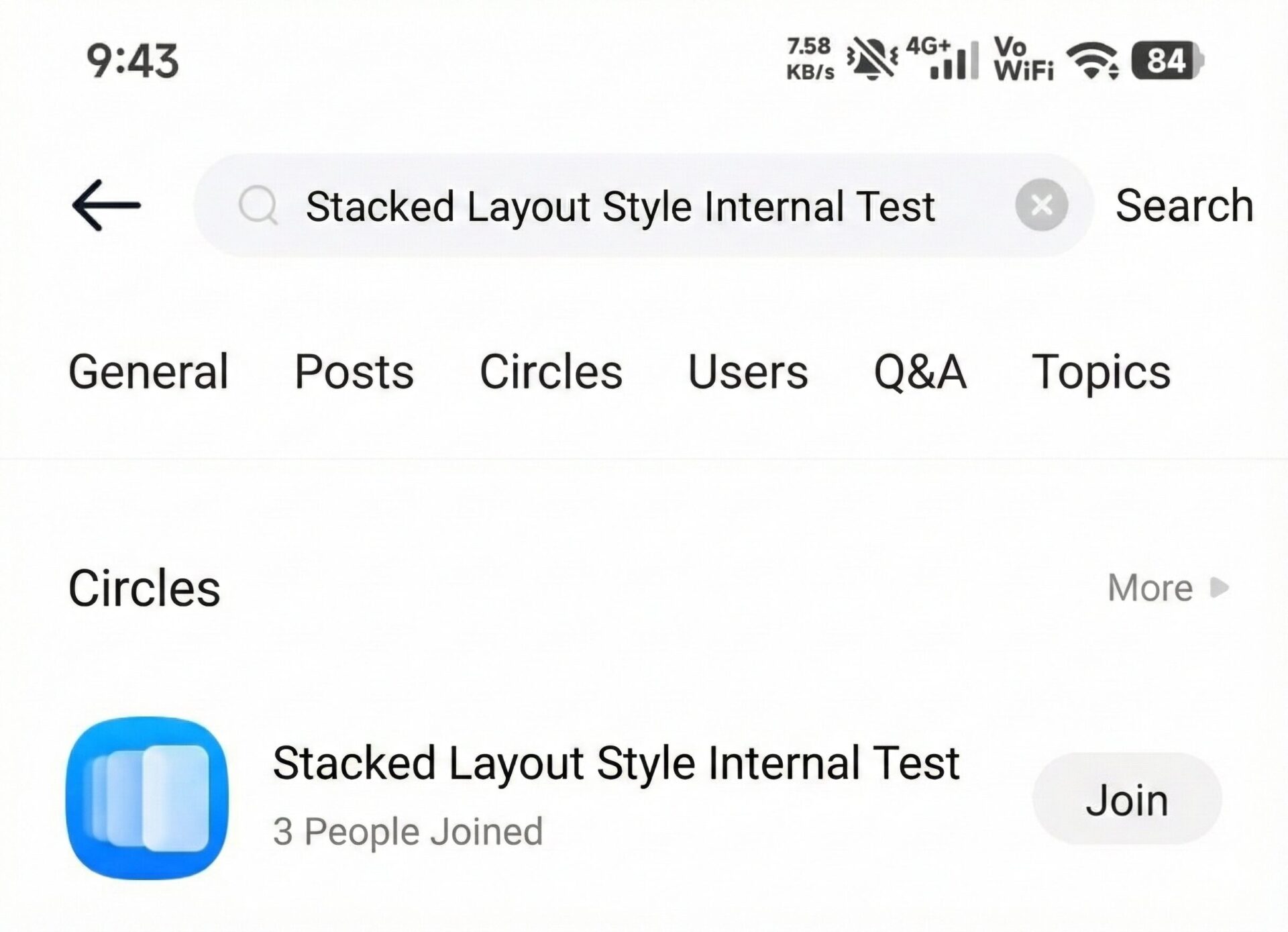This screenshot has width=1288, height=932.
Task: Select the Users search filter
Action: point(748,372)
